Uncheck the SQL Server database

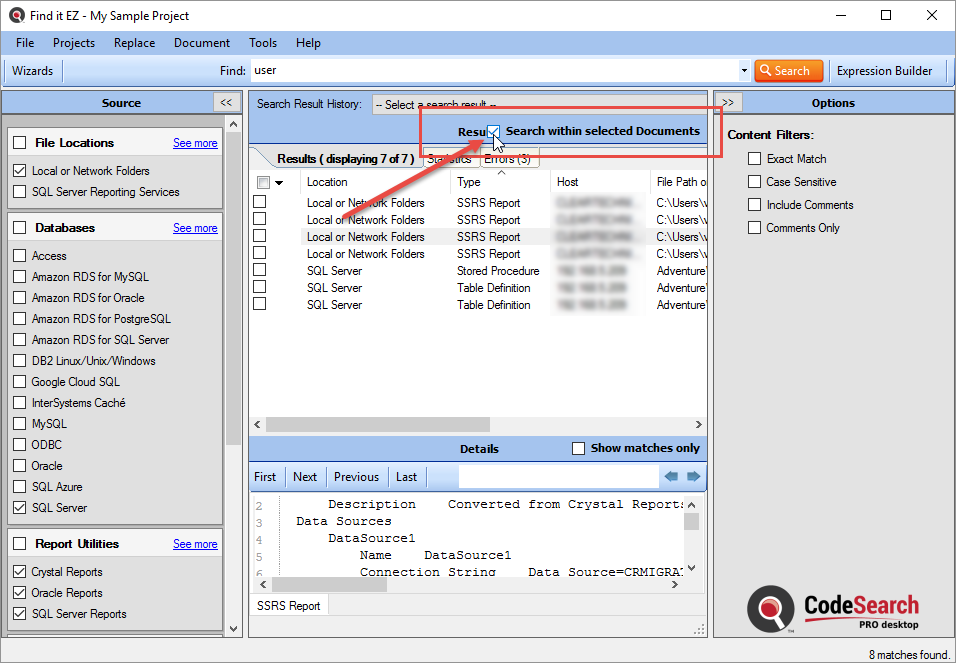pos(20,507)
